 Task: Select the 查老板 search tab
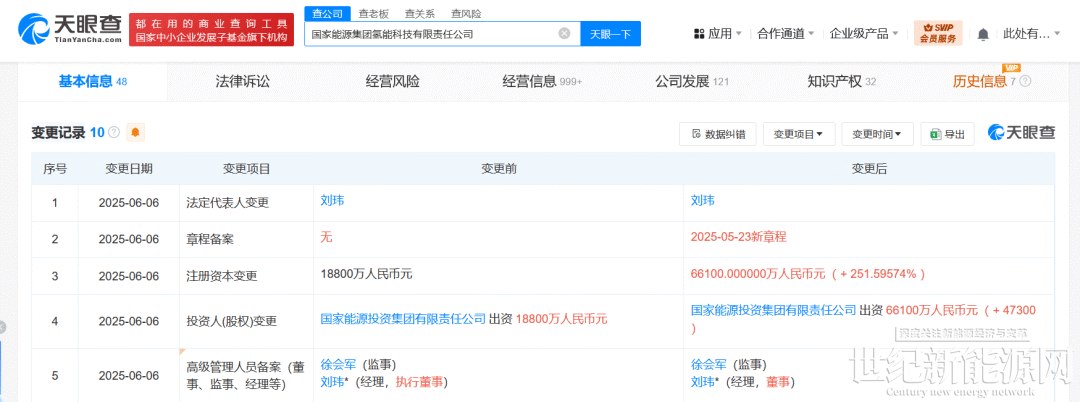(373, 14)
